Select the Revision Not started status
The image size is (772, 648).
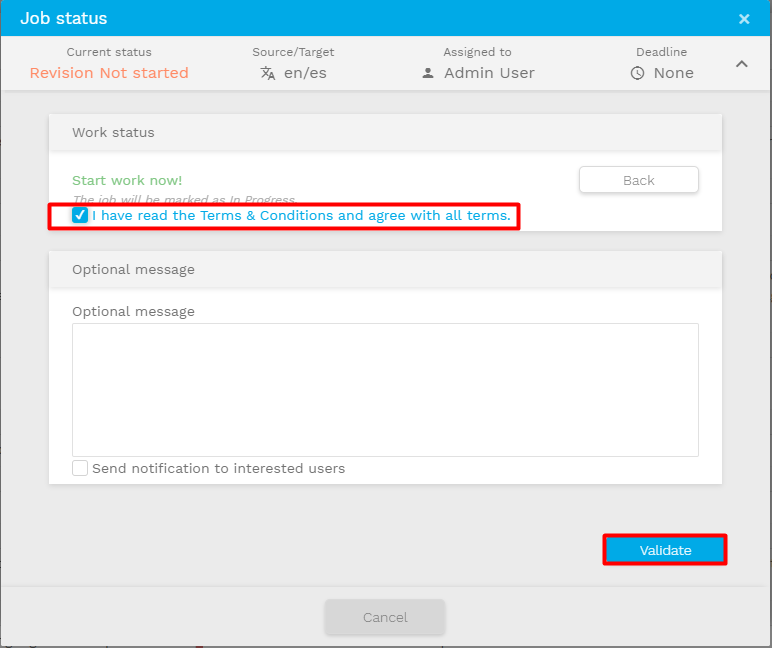(x=109, y=73)
